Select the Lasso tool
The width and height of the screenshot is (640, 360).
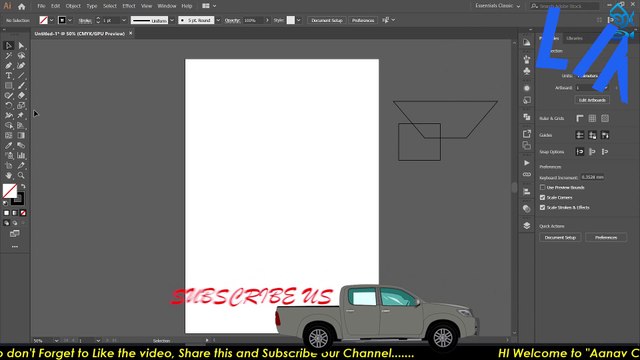coord(21,56)
